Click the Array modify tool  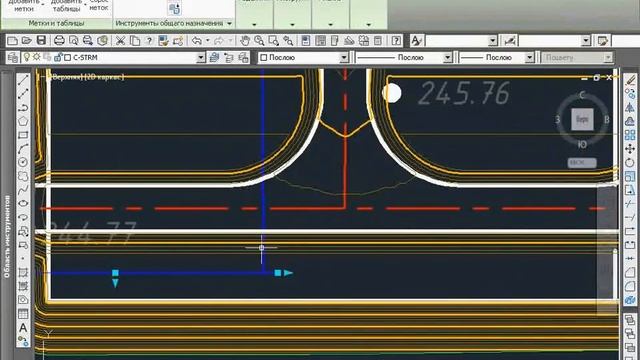[630, 135]
